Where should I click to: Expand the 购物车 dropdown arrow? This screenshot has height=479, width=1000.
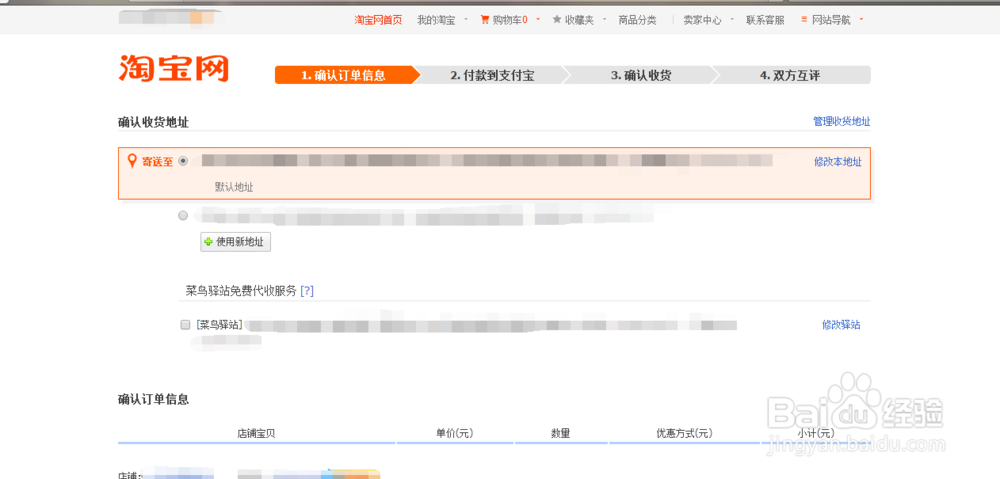click(x=538, y=19)
